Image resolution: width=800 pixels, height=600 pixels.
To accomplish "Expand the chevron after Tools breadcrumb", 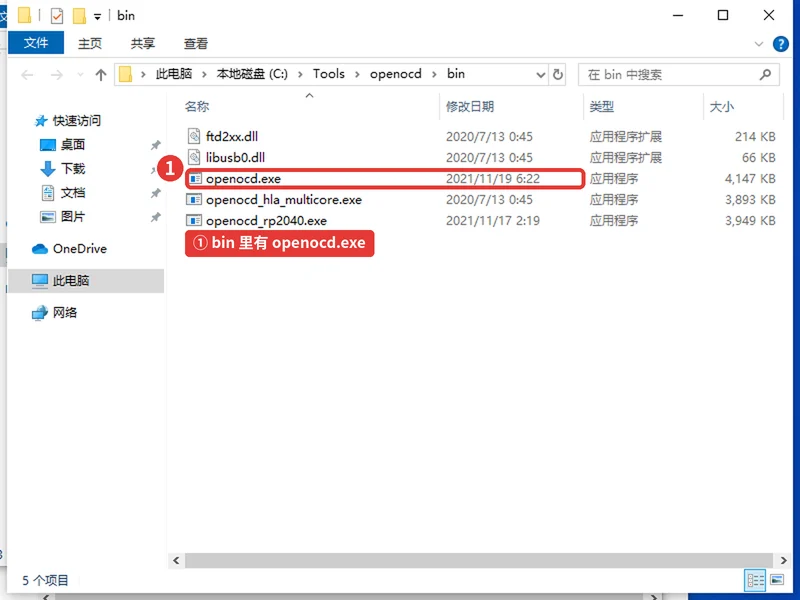I will [357, 74].
